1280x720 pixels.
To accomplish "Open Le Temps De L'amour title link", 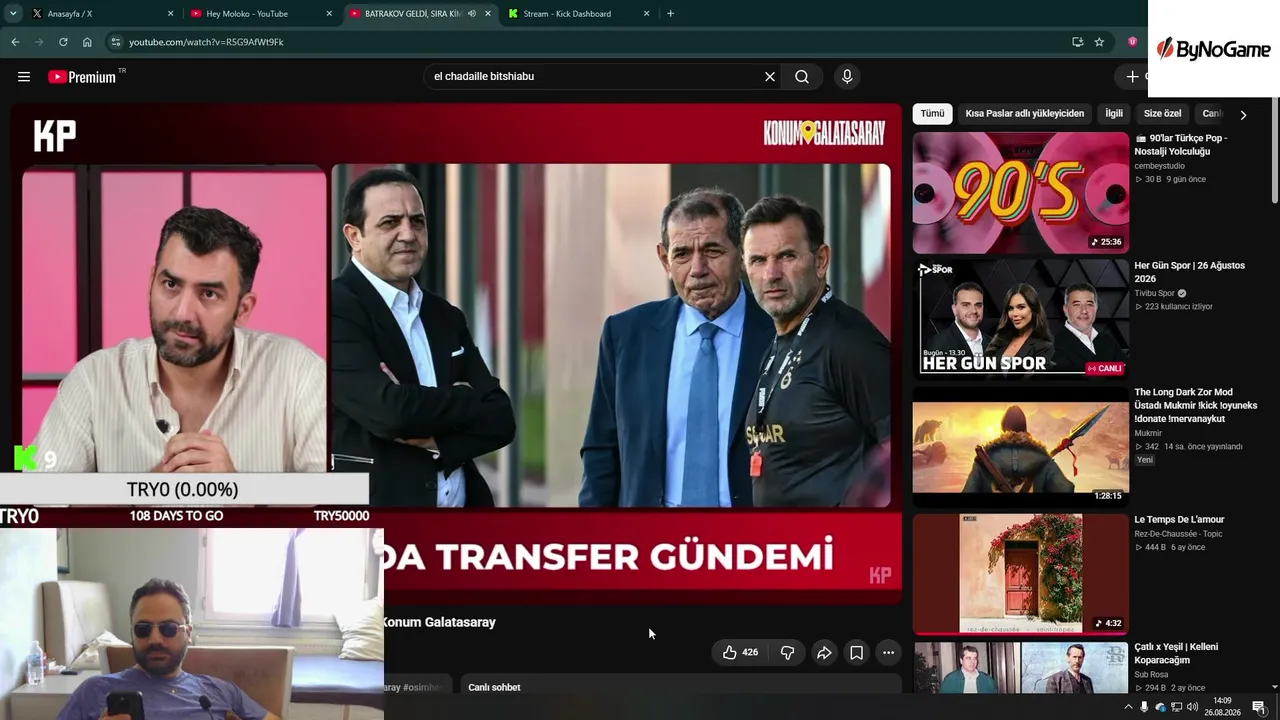I will pos(1179,520).
